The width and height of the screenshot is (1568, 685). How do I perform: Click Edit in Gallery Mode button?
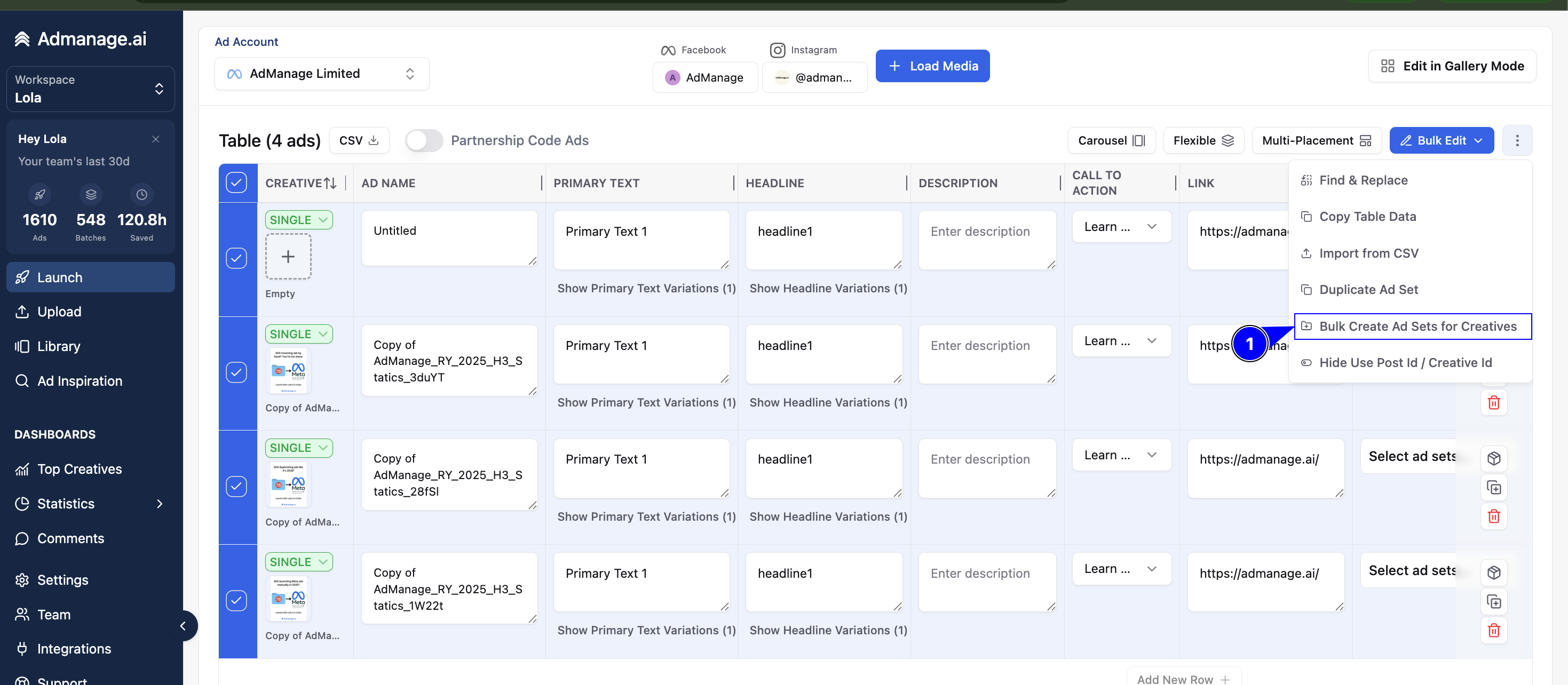1452,66
